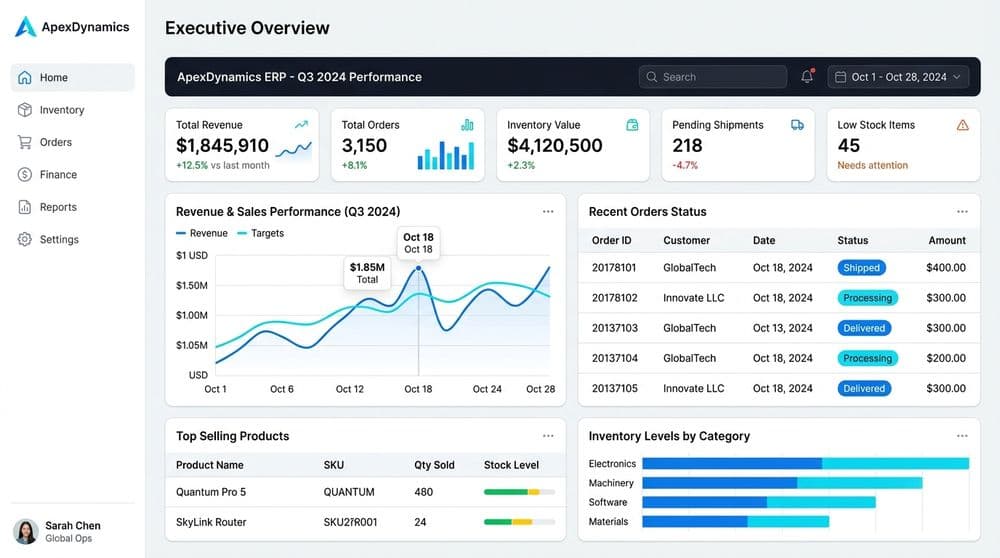Open the Total Orders mini bar chart
The width and height of the screenshot is (1000, 558).
tap(446, 156)
